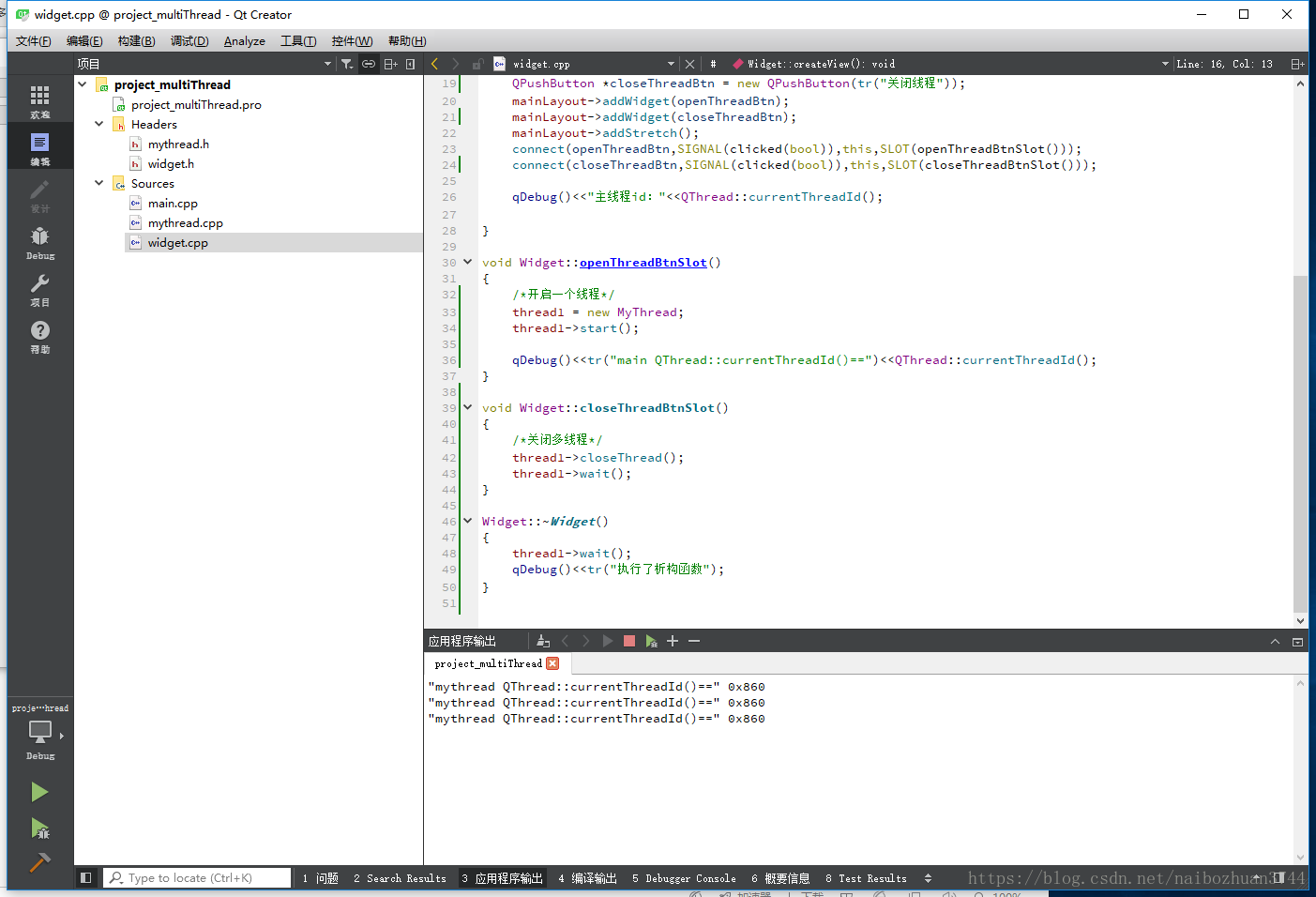1316x897 pixels.
Task: Increase output font size with the plus icon
Action: pyautogui.click(x=673, y=641)
